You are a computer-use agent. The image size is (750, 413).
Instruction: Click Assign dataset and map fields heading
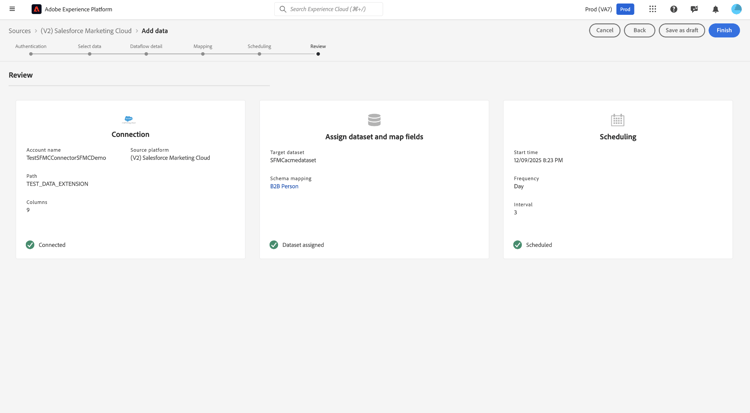(x=374, y=137)
